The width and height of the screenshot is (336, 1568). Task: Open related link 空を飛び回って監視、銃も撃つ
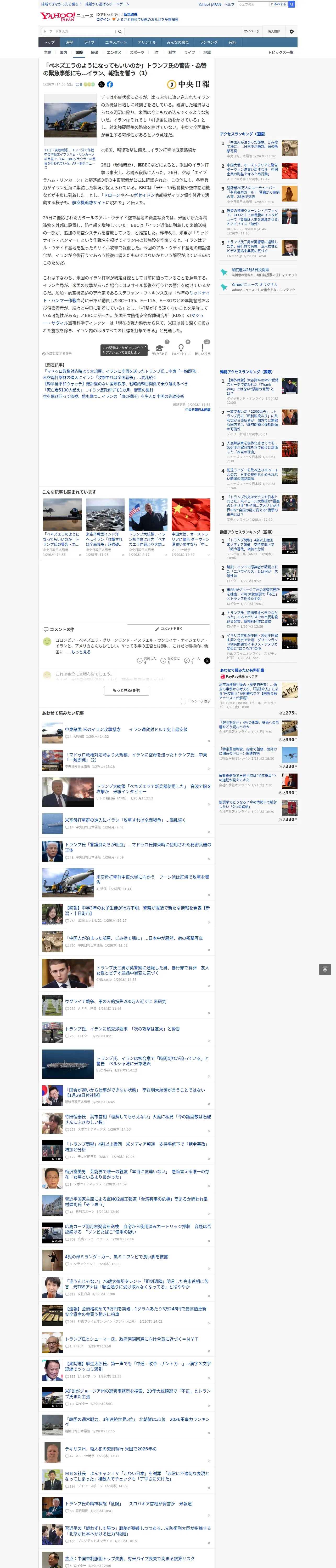pos(113,396)
